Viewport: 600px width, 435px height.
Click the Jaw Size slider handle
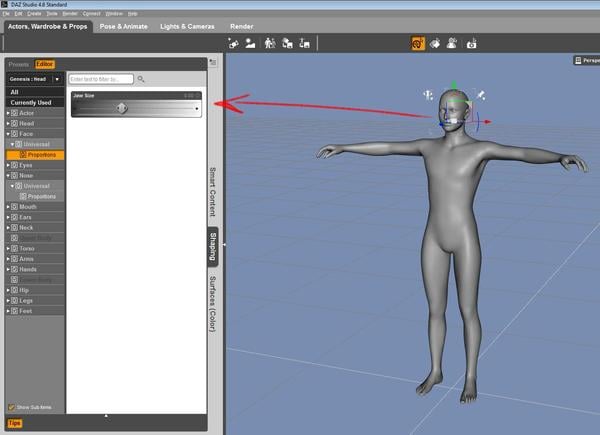click(x=122, y=108)
